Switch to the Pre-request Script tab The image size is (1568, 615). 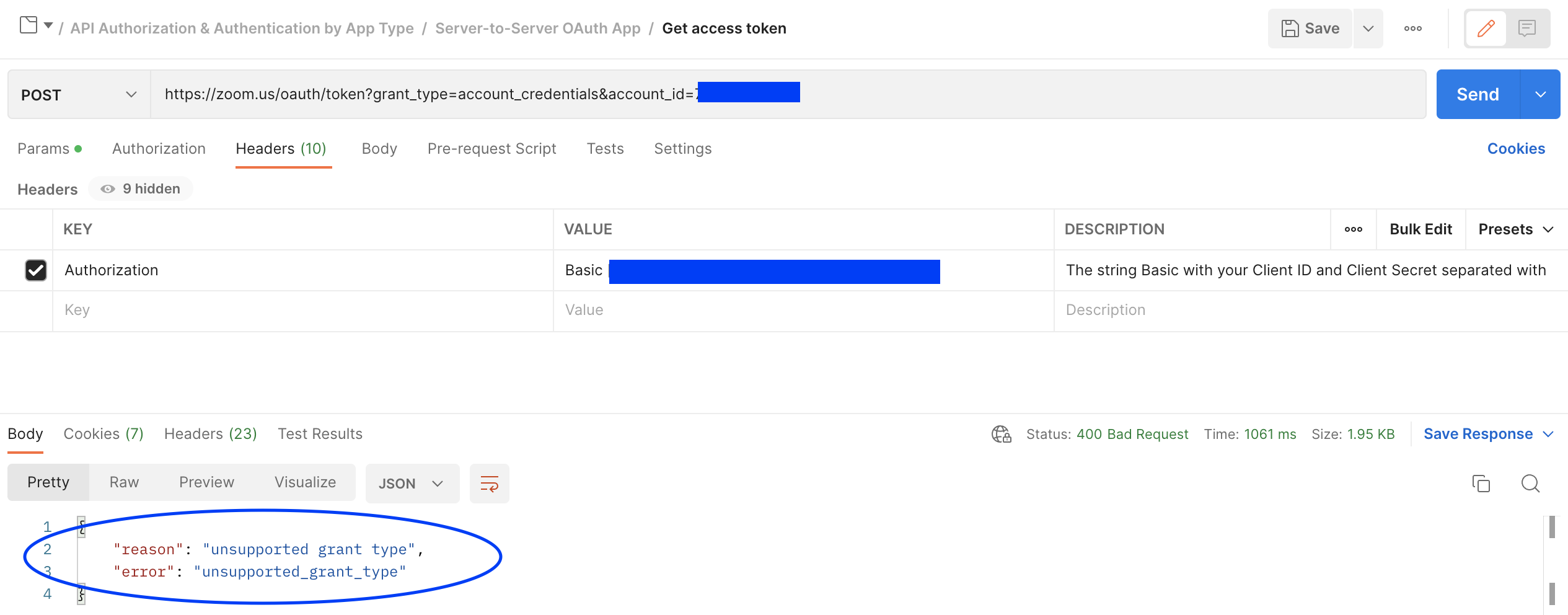coord(491,149)
